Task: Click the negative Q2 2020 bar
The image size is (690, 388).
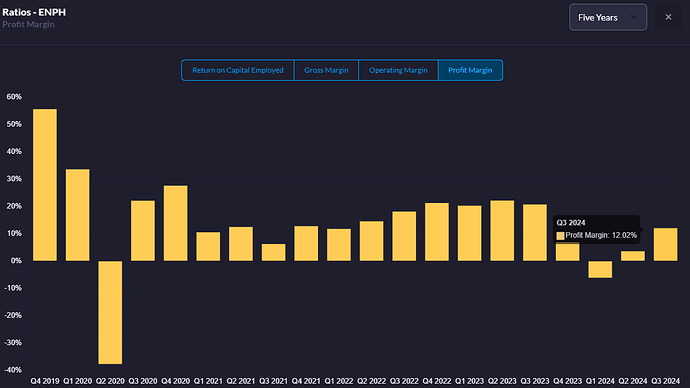Action: click(110, 312)
